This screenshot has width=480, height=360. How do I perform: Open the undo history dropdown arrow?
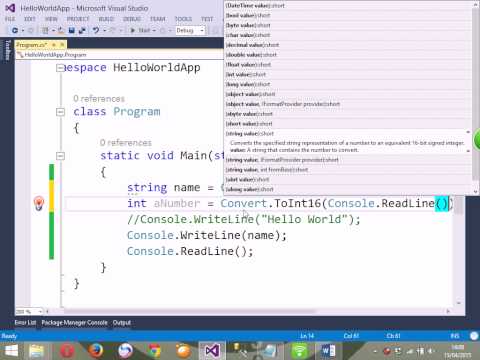click(x=104, y=31)
